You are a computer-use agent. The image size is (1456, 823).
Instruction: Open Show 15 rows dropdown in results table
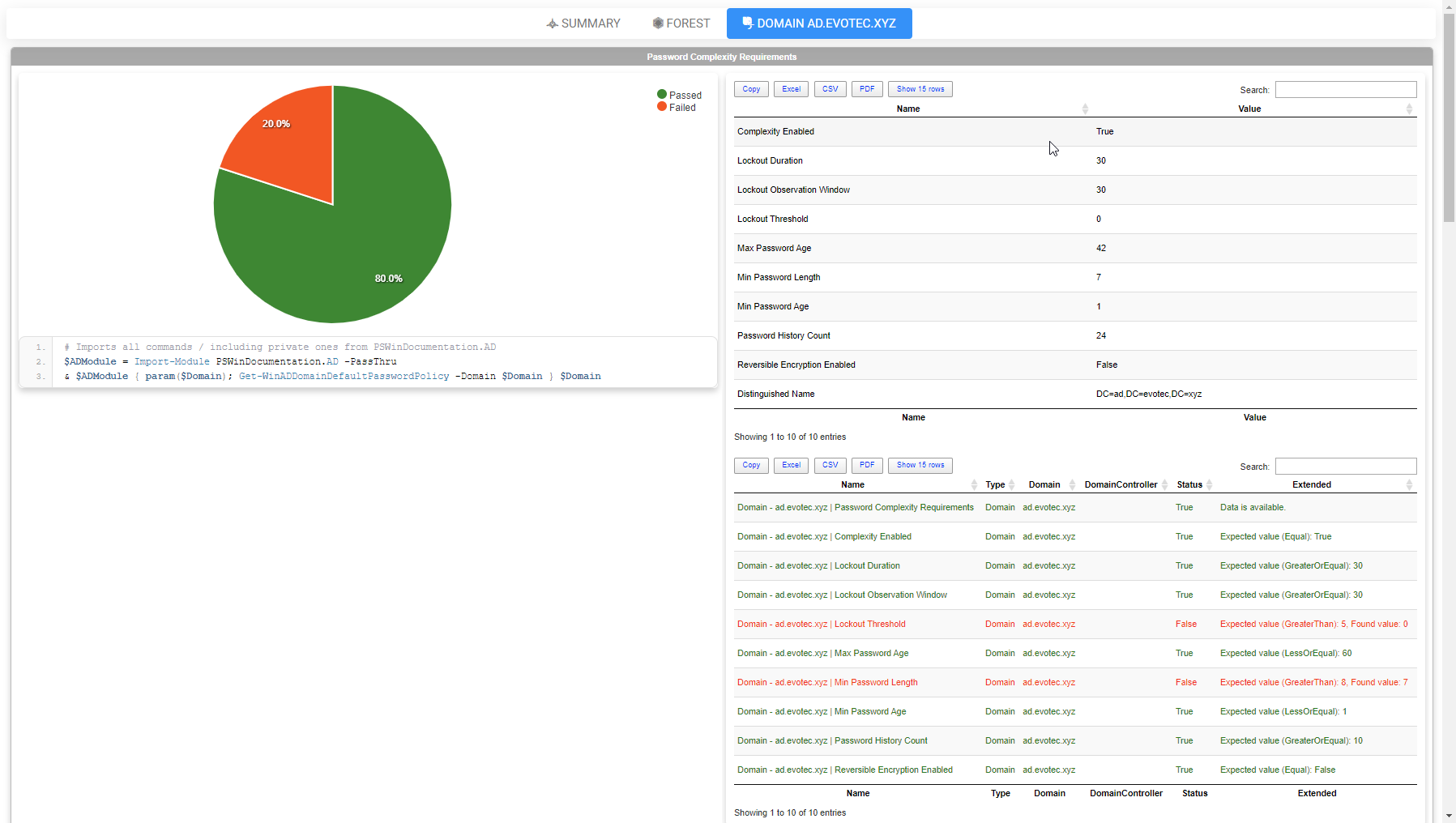[920, 465]
